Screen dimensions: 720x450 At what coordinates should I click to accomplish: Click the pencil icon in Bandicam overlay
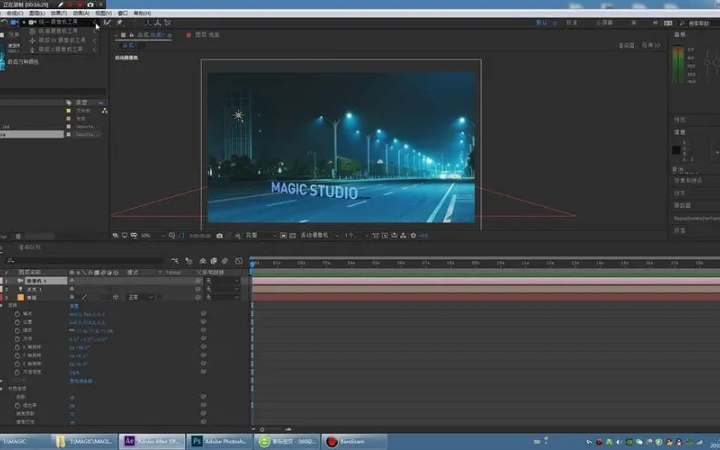(61, 4)
